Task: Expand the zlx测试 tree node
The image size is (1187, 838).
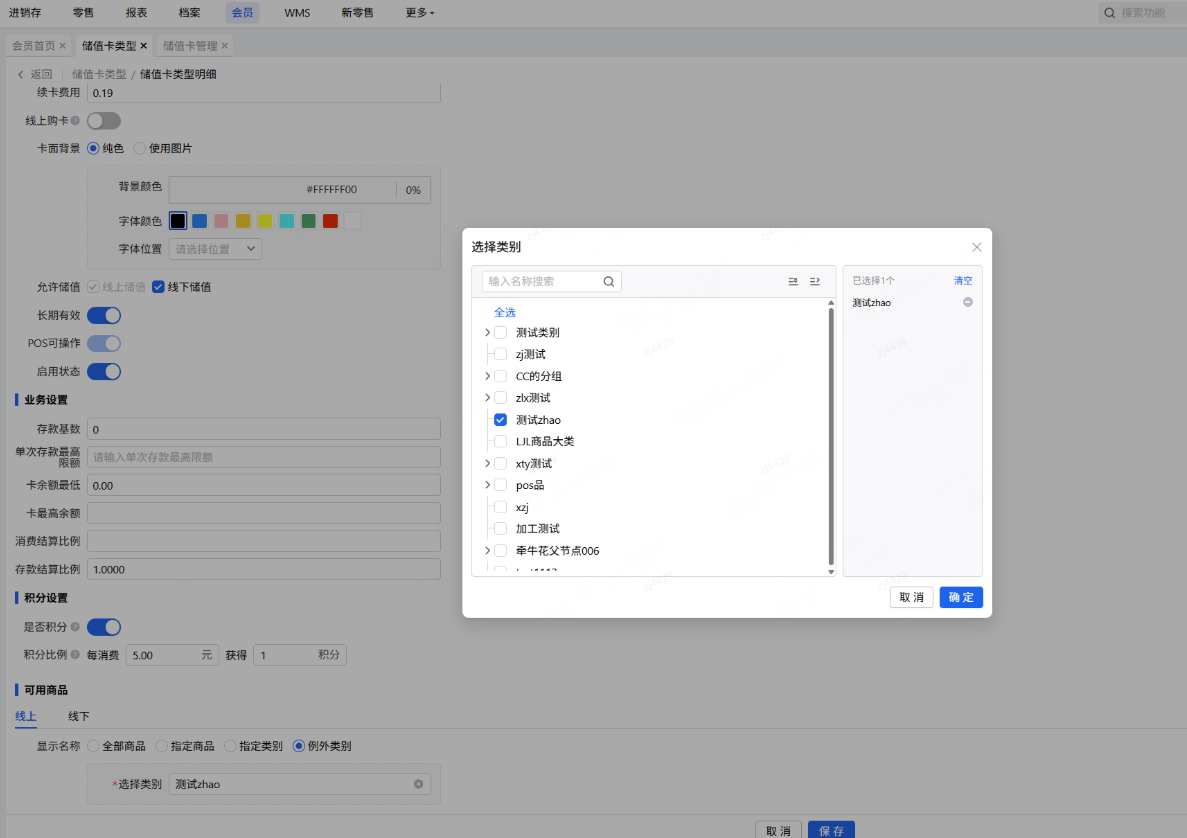Action: 487,397
